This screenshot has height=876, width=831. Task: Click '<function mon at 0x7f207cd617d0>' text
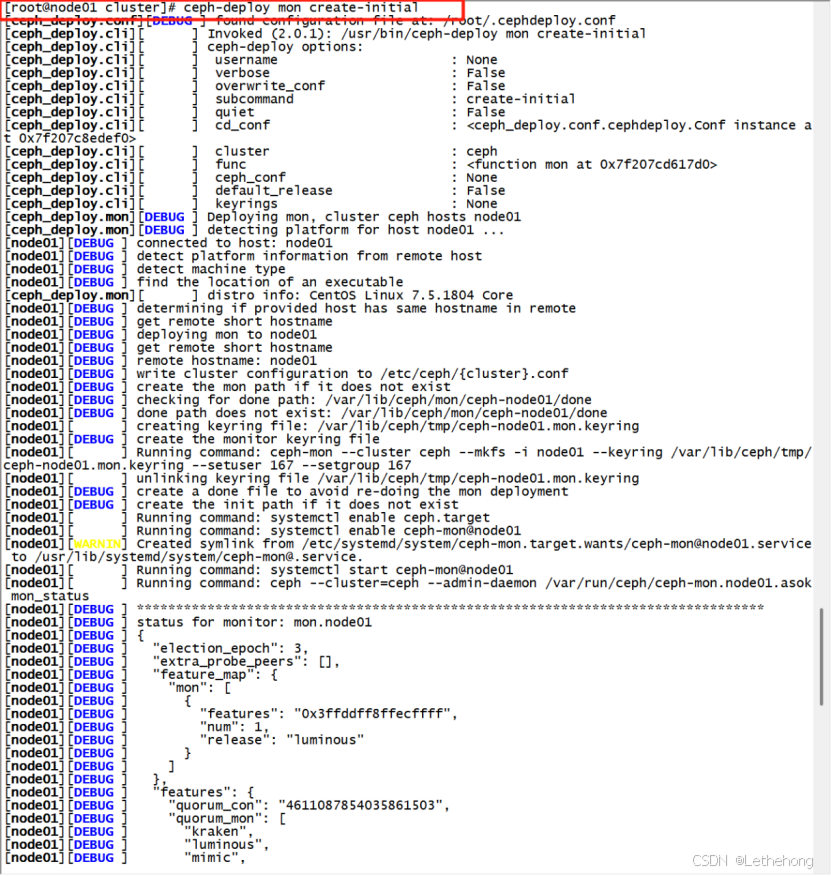point(592,164)
